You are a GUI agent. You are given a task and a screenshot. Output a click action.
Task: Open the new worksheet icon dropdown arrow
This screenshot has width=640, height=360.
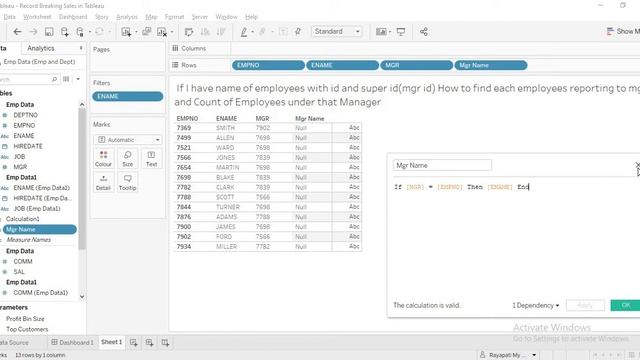pyautogui.click(x=136, y=32)
